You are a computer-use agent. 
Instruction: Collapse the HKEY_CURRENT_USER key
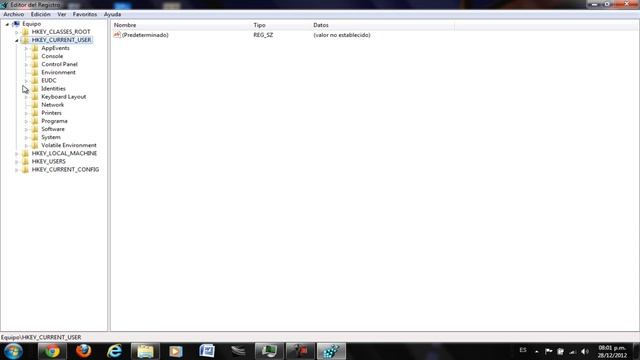click(x=17, y=40)
